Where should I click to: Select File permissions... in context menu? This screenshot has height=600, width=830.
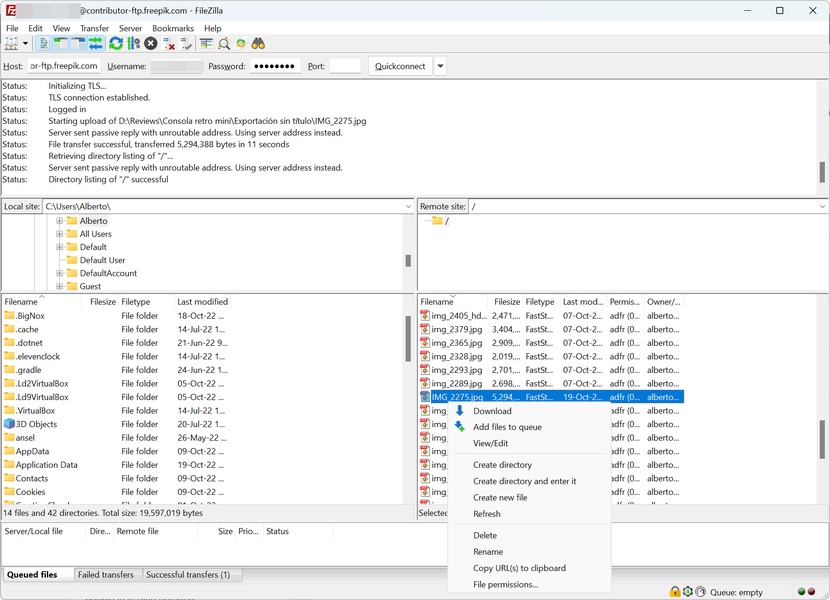pyautogui.click(x=505, y=584)
